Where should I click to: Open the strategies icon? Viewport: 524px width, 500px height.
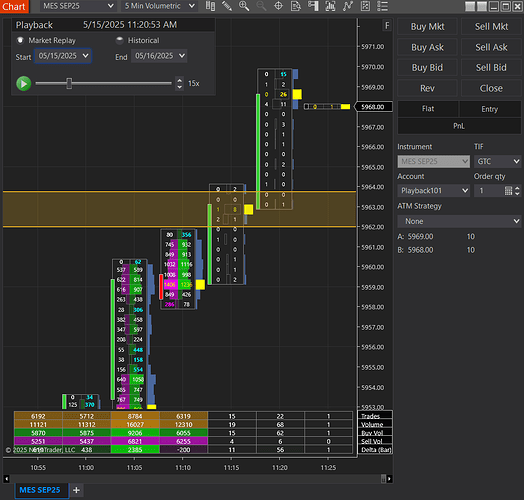pyautogui.click(x=365, y=6)
